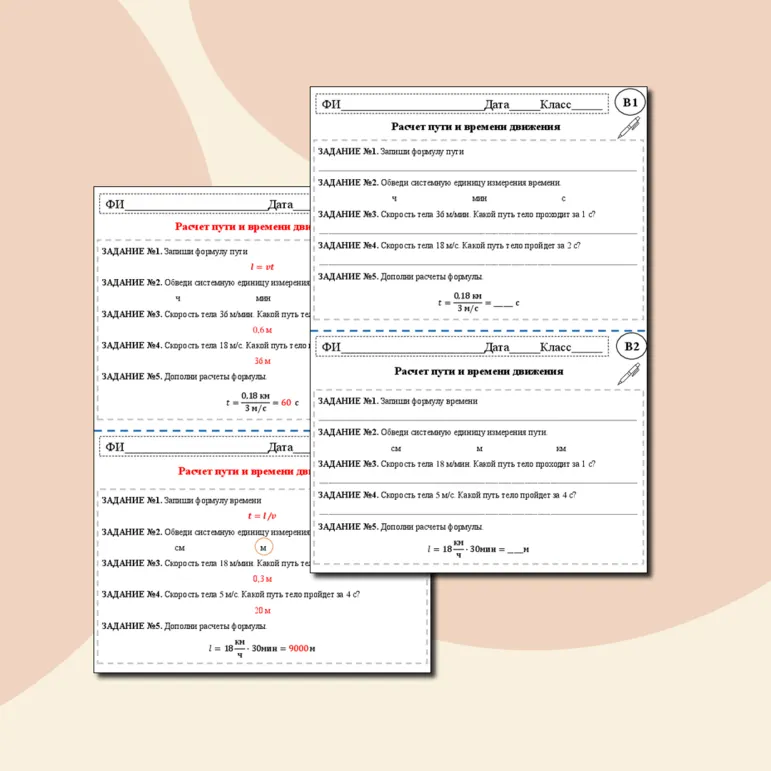This screenshot has width=771, height=771.
Task: Click unit 'см' on the answer-key sheet
Action: (x=179, y=548)
